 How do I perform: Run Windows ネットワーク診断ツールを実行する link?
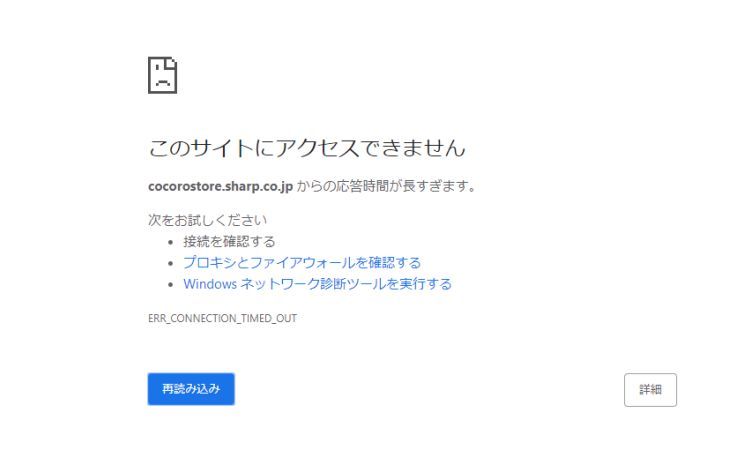click(317, 284)
